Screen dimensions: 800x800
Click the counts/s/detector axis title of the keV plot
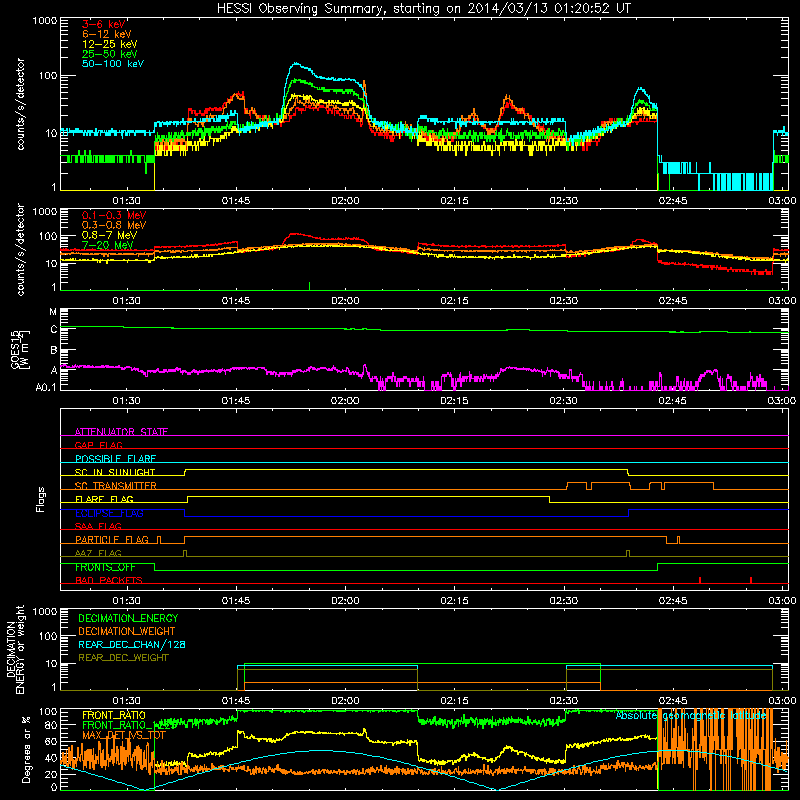pyautogui.click(x=20, y=104)
